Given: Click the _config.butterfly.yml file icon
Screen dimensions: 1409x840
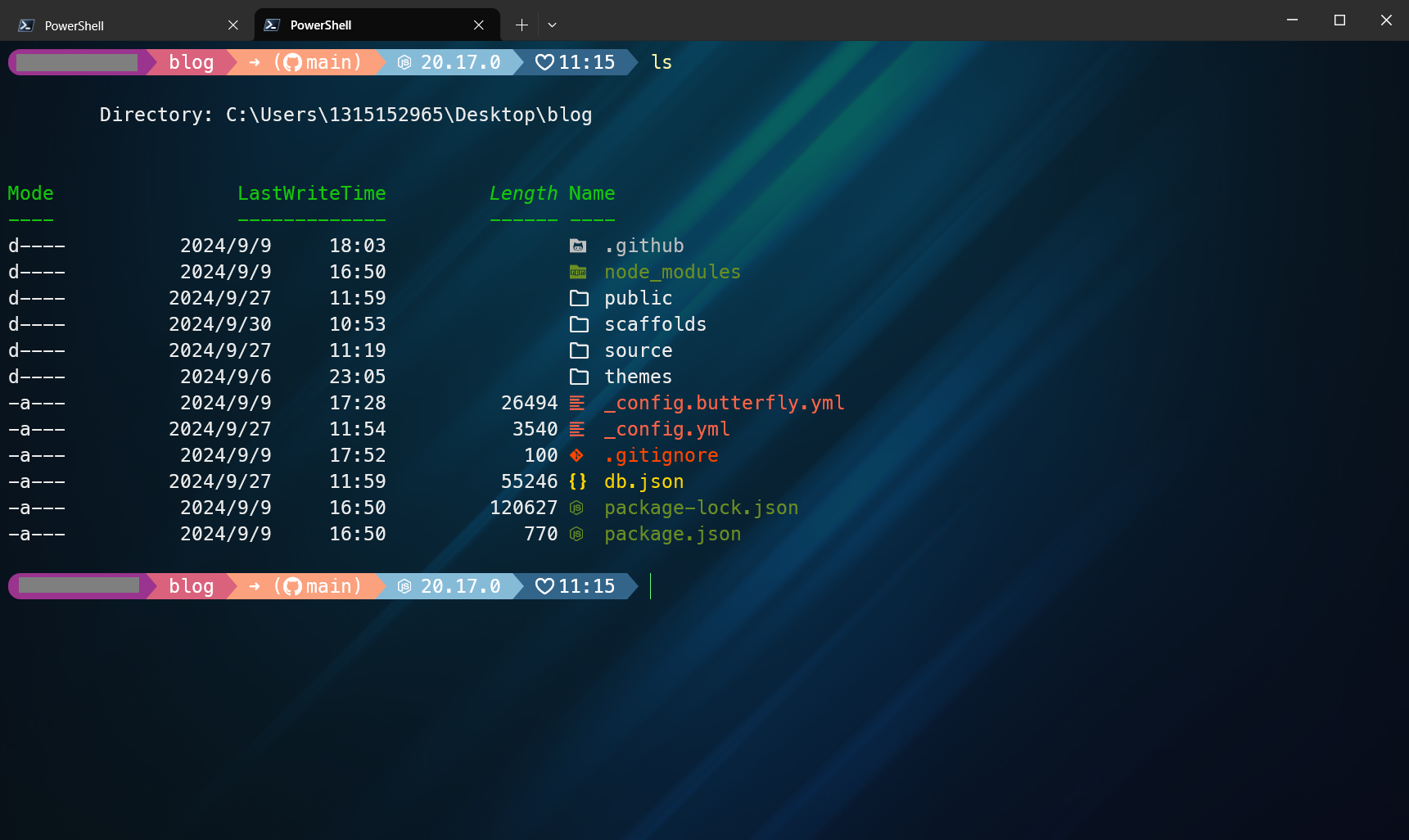Looking at the screenshot, I should pos(577,403).
